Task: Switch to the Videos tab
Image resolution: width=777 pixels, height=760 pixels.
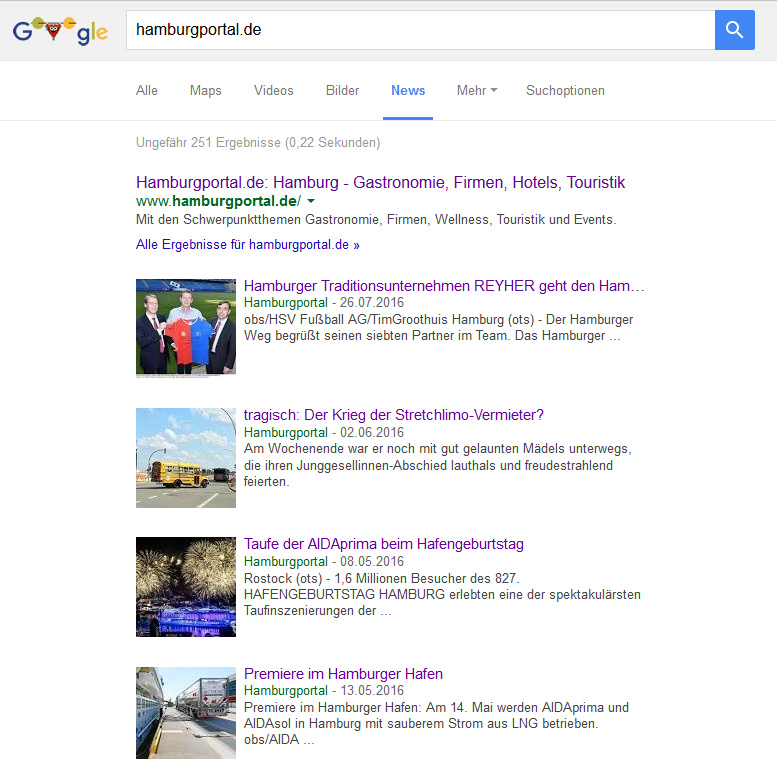Action: coord(274,91)
